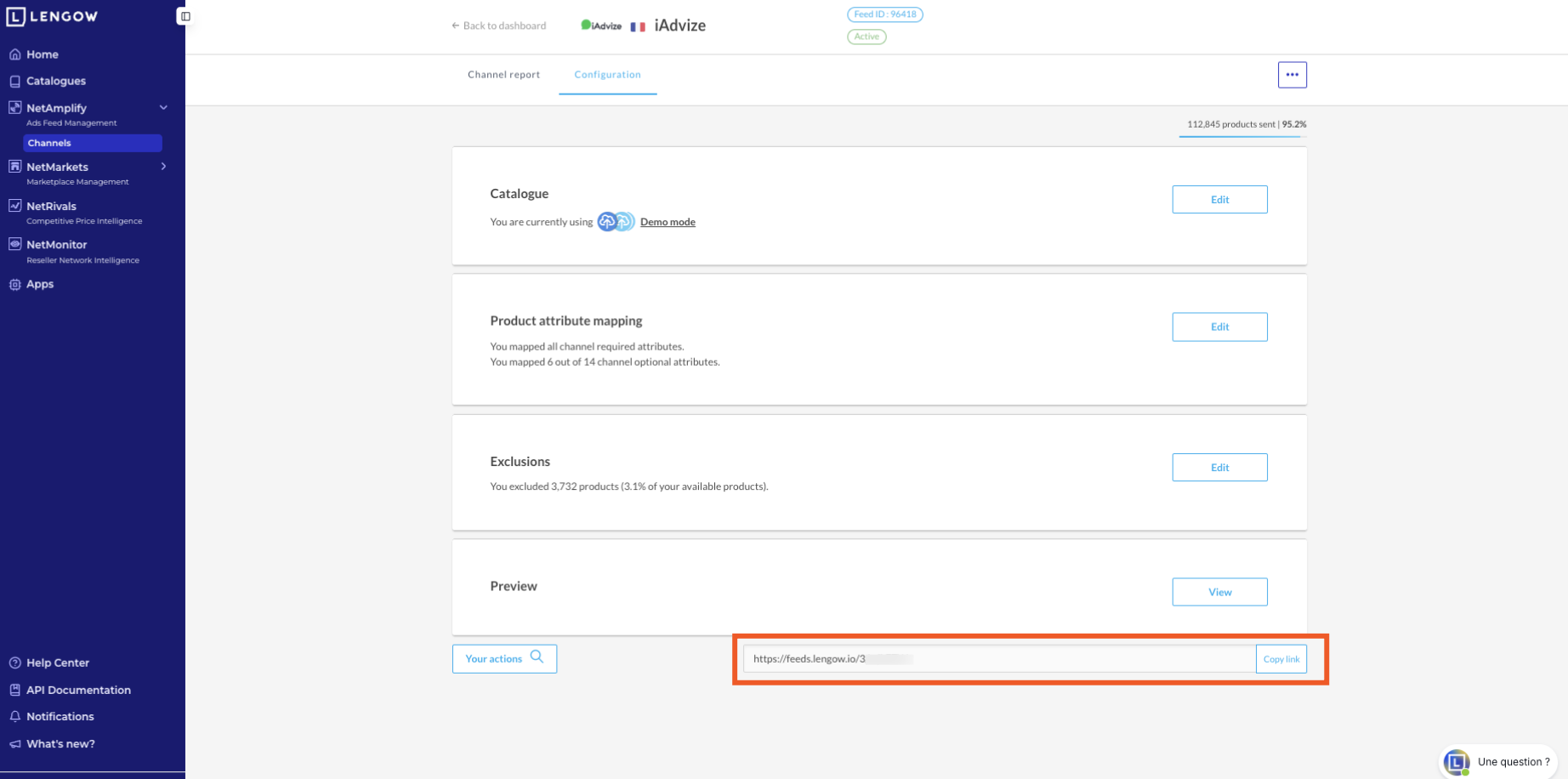
Task: Click the feed URL input field
Action: pos(999,659)
